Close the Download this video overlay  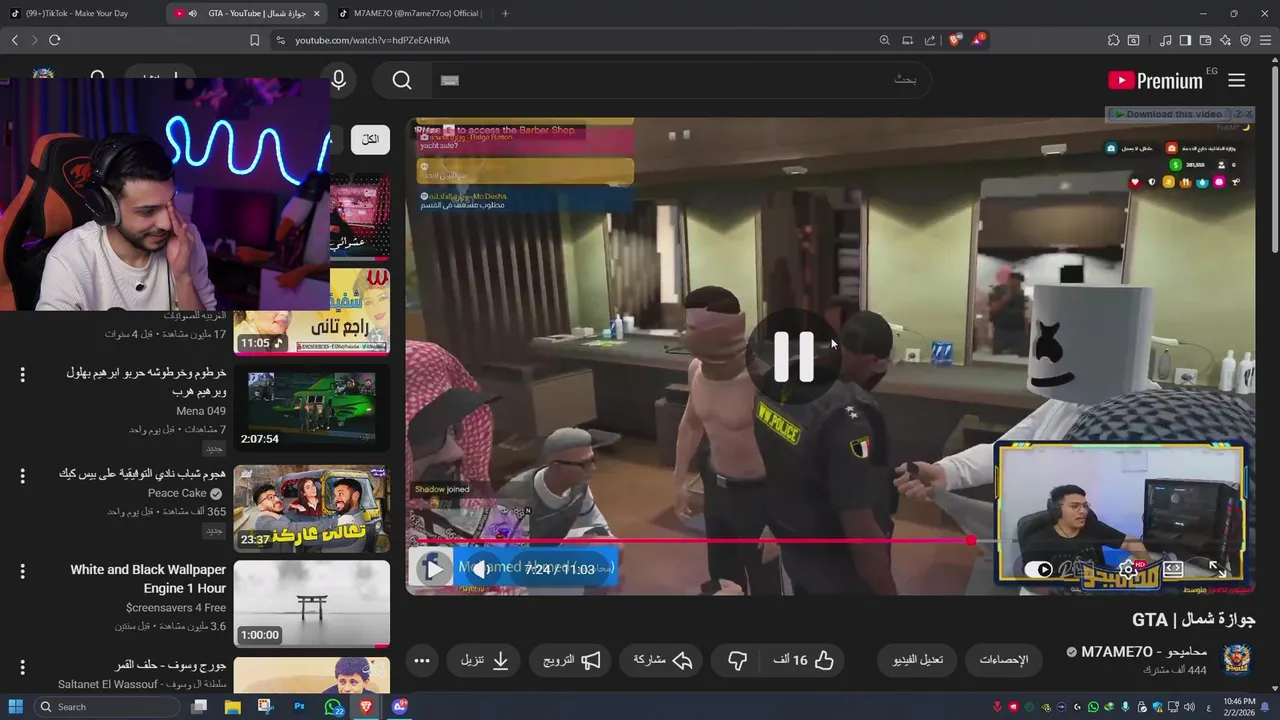(1249, 114)
